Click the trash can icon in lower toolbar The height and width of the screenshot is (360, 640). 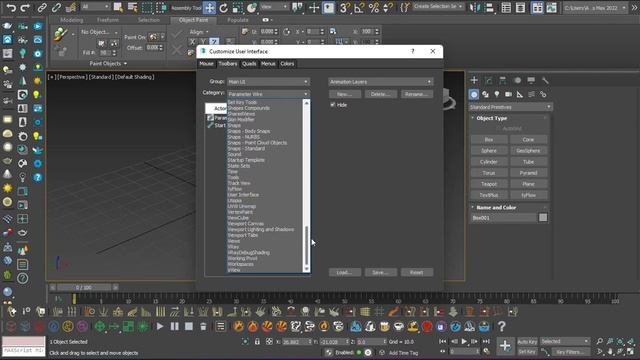(x=203, y=326)
